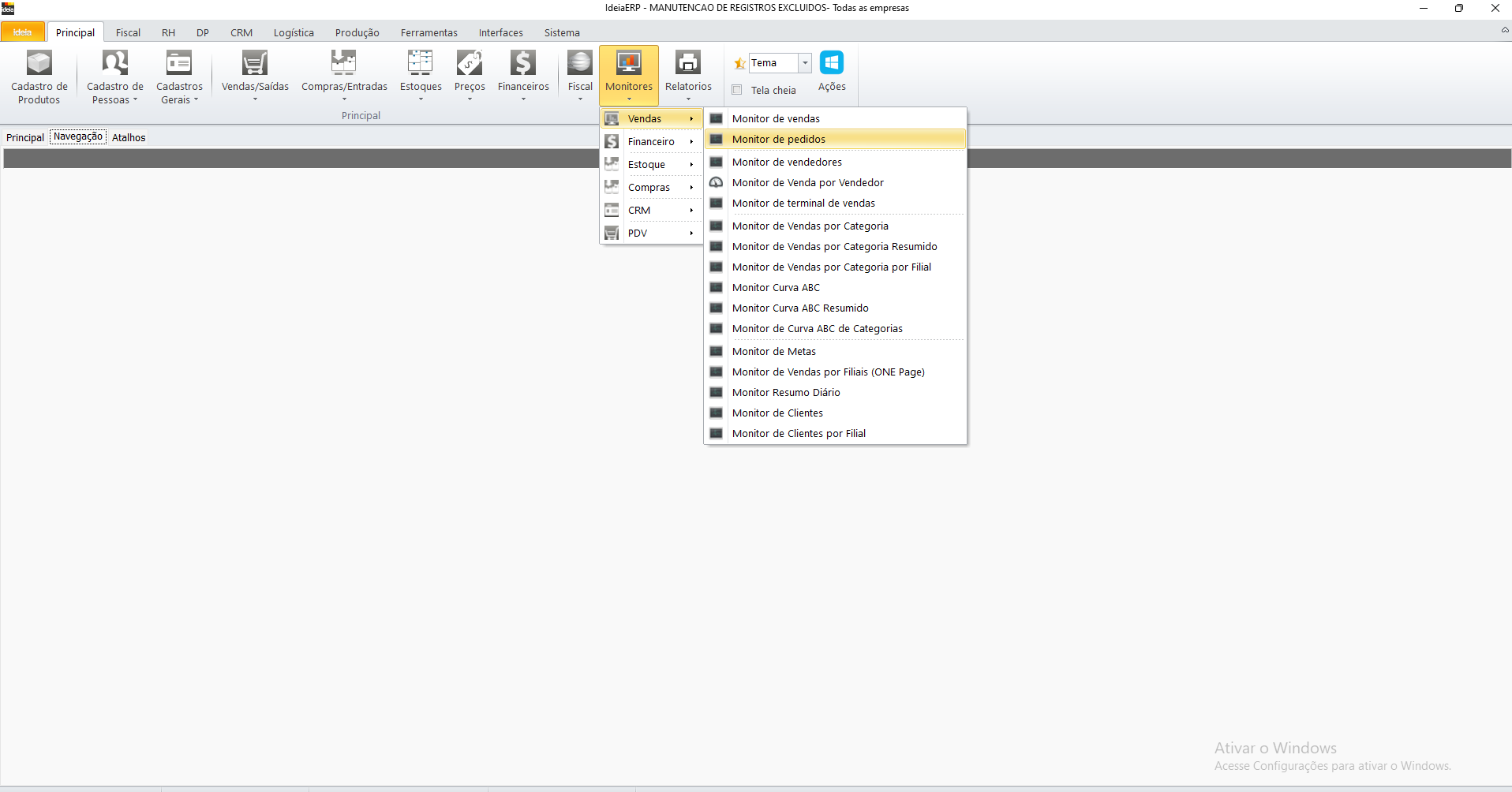Collapse the ribbon using the top-right arrow
1512x792 pixels.
(x=1504, y=30)
